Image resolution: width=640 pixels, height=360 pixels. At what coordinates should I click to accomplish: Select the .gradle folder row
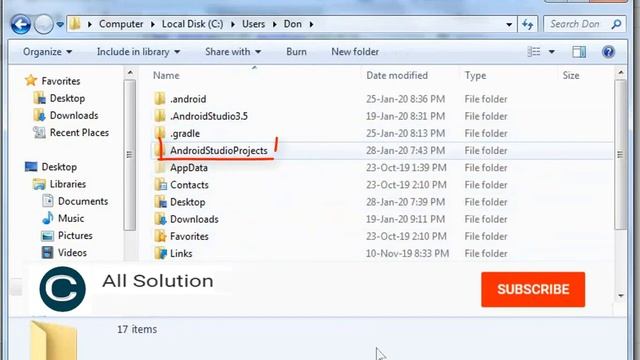383,133
